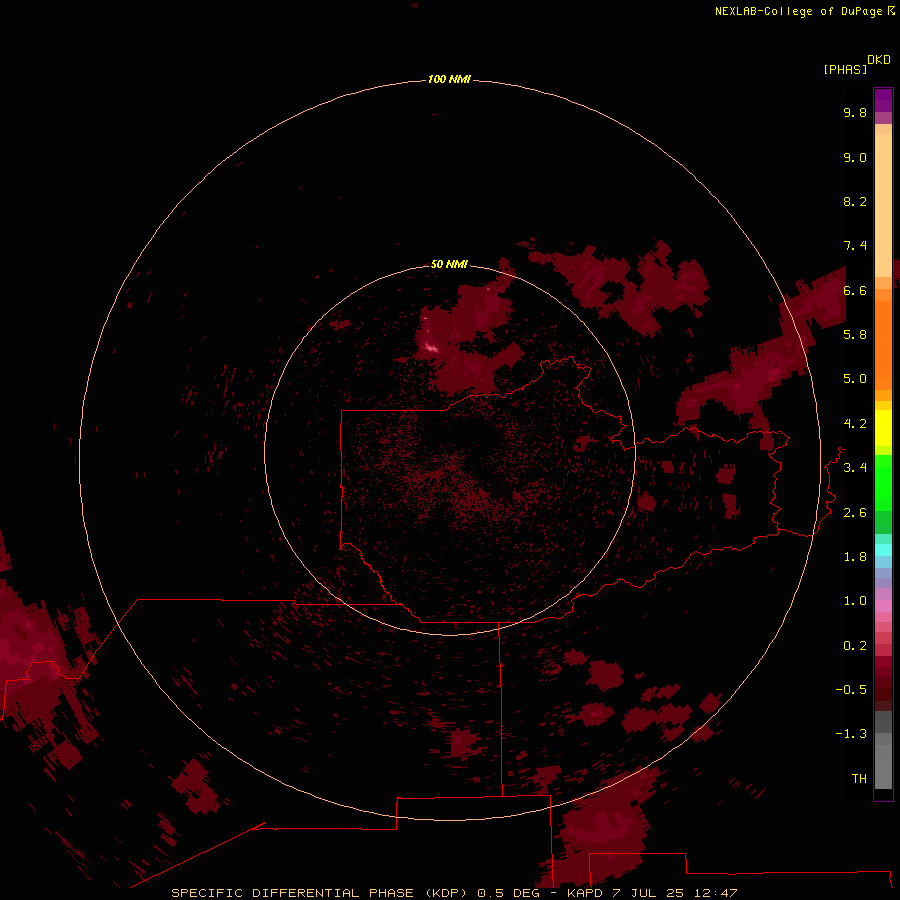This screenshot has width=900, height=900.
Task: Click the 1.8 value on the scale
Action: (855, 557)
